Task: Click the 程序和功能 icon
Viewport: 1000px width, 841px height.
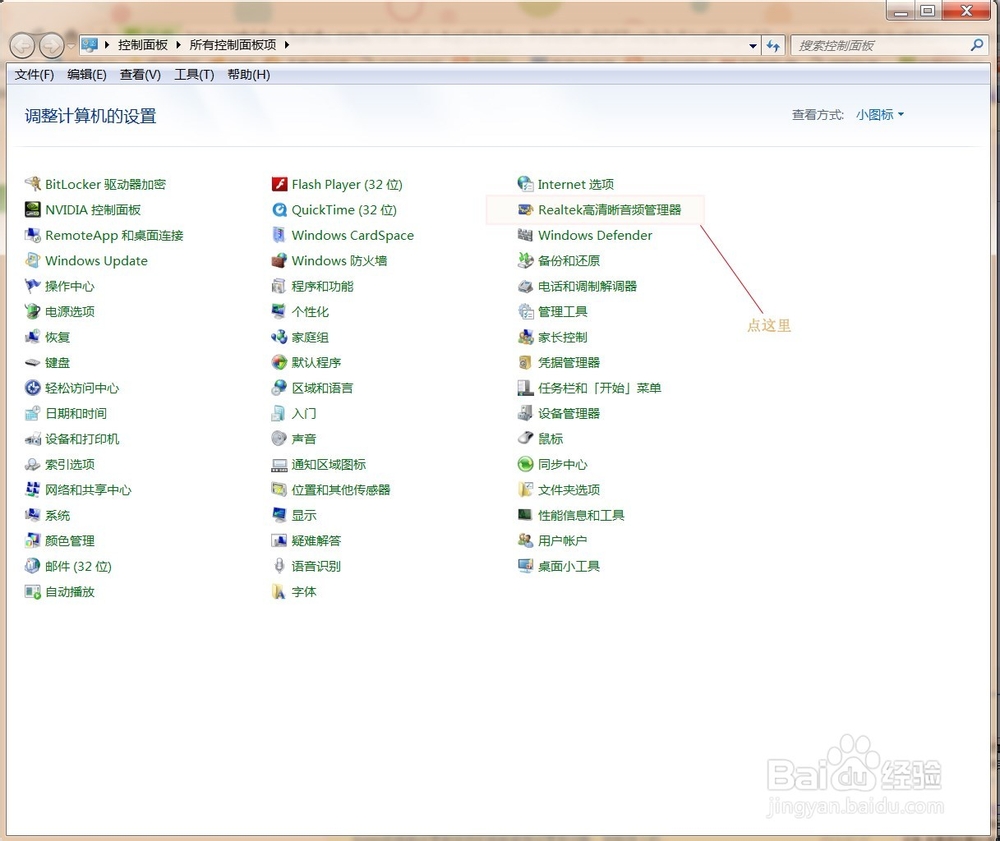Action: coord(279,286)
